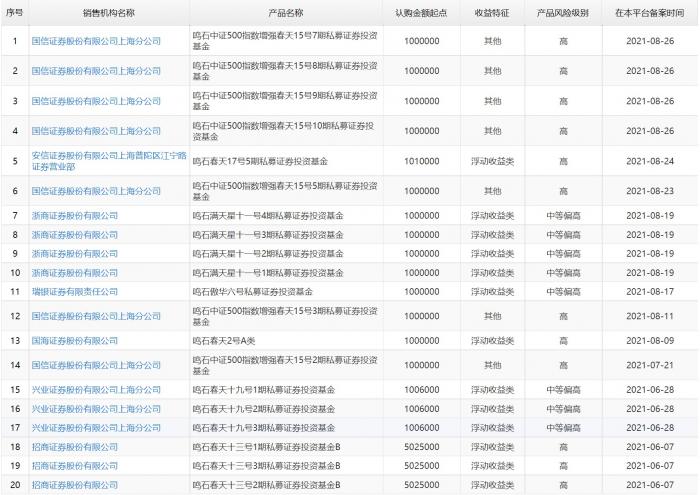700x495 pixels.
Task: Click the 收益特征 column header
Action: (492, 13)
